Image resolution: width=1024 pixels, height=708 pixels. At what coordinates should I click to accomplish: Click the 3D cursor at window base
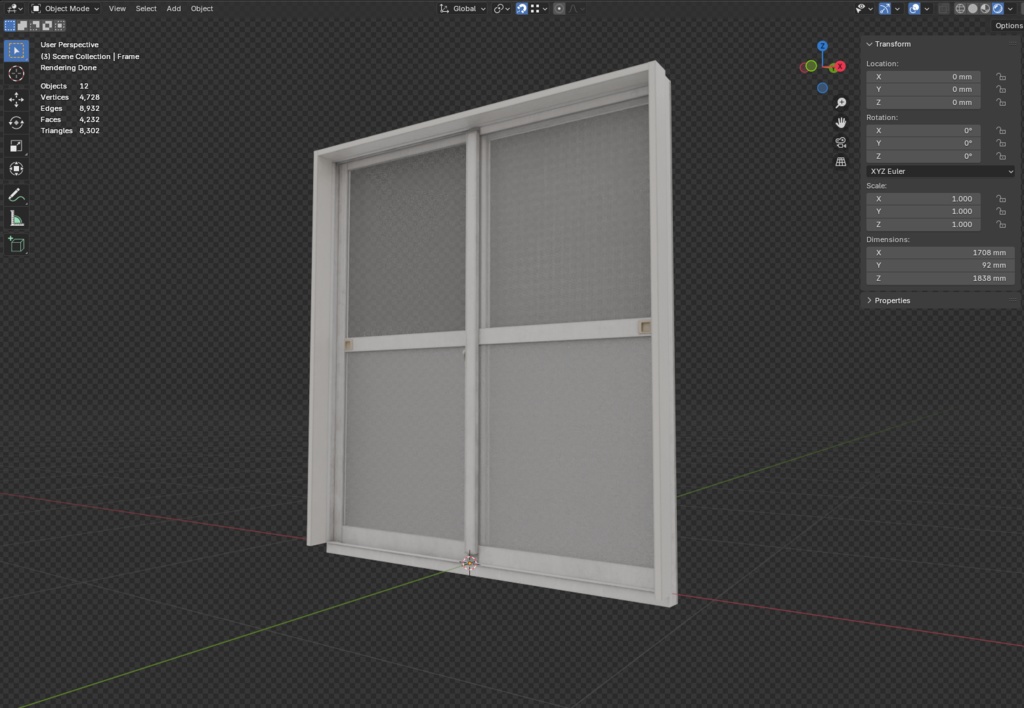pos(470,562)
